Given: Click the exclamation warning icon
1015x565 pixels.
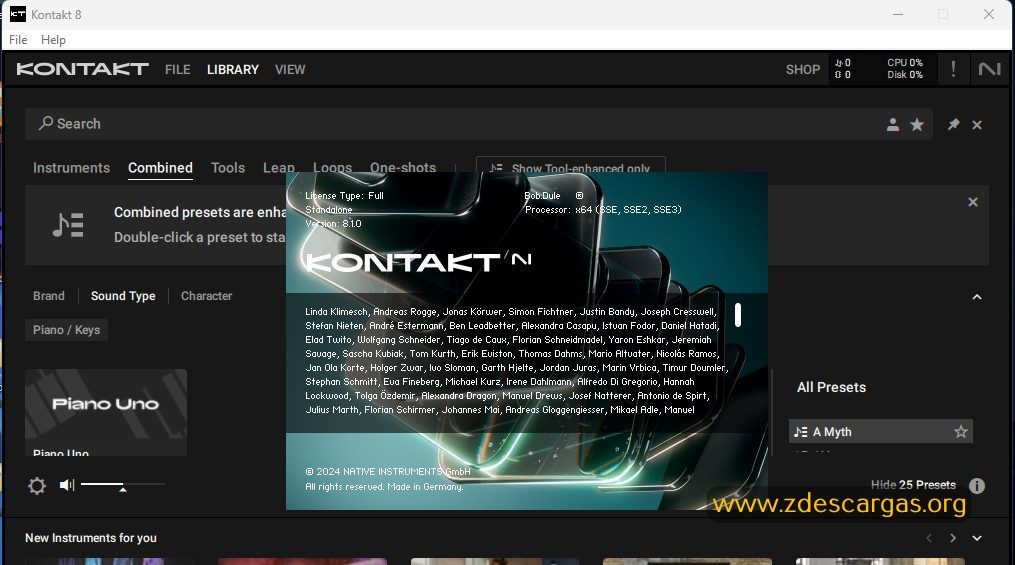Looking at the screenshot, I should click(x=953, y=69).
